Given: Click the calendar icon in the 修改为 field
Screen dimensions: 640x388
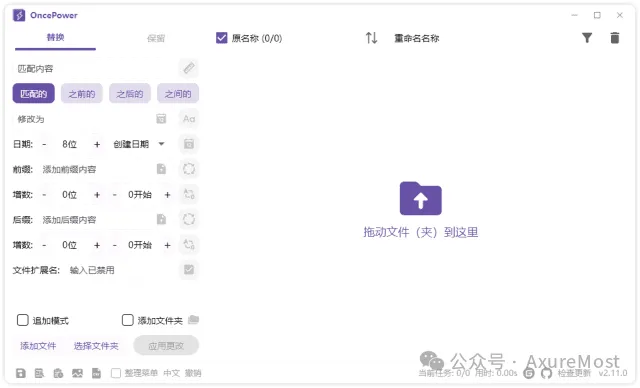Looking at the screenshot, I should [x=161, y=119].
